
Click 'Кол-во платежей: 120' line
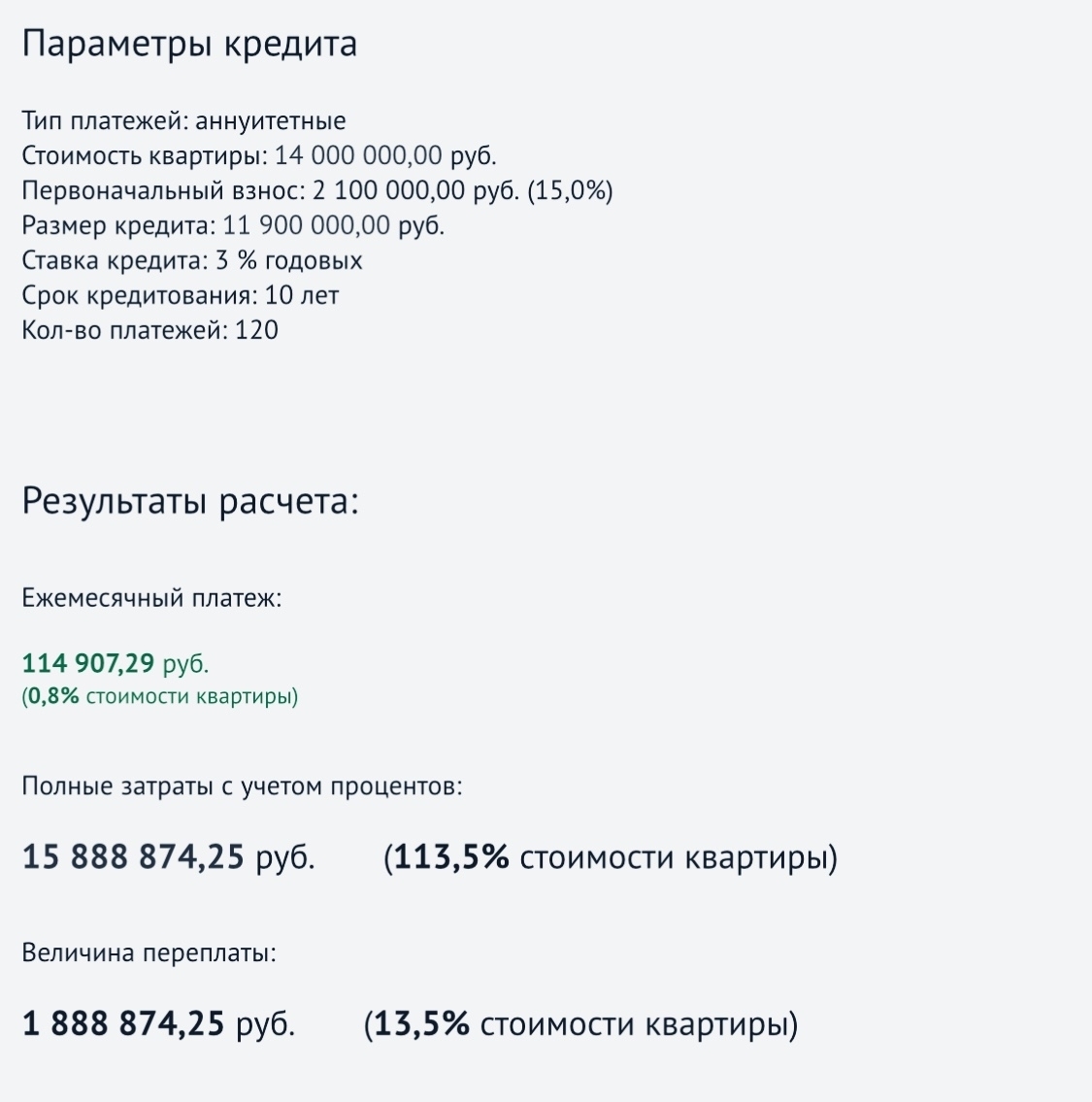[149, 330]
